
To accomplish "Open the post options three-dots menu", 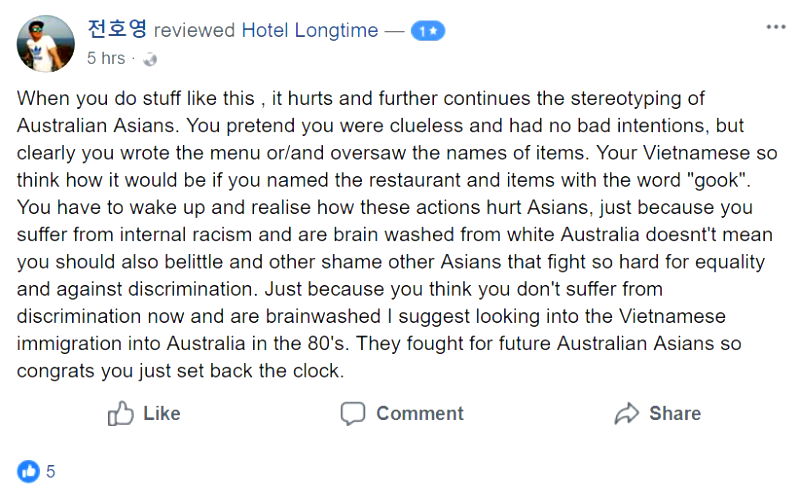I will tap(775, 27).
